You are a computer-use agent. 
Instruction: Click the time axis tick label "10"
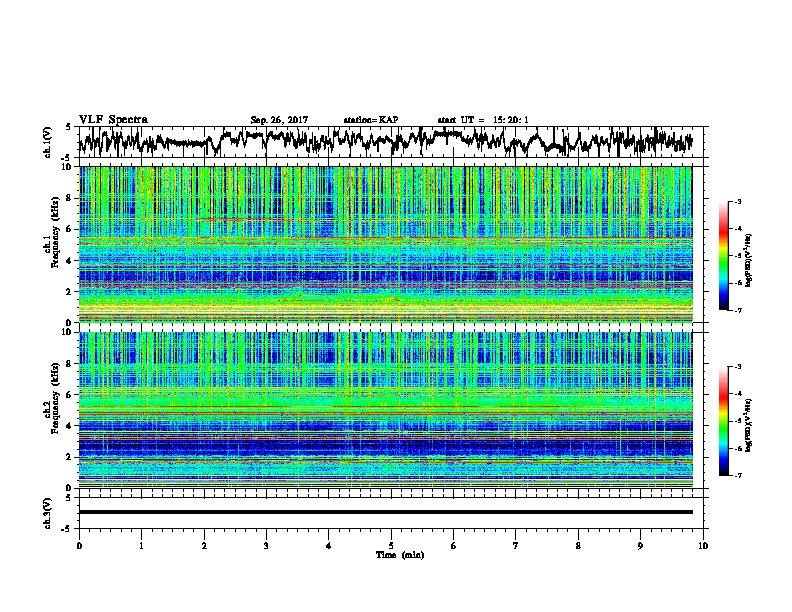(x=703, y=546)
